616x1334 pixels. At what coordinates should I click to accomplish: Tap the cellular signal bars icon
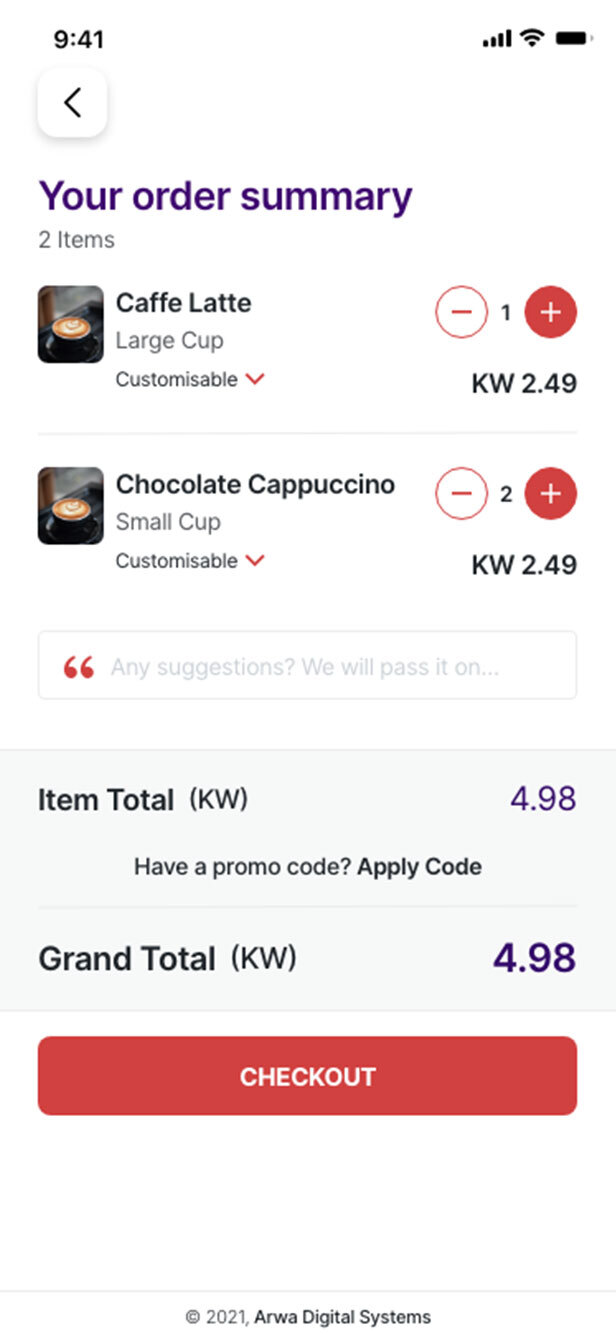(x=496, y=39)
